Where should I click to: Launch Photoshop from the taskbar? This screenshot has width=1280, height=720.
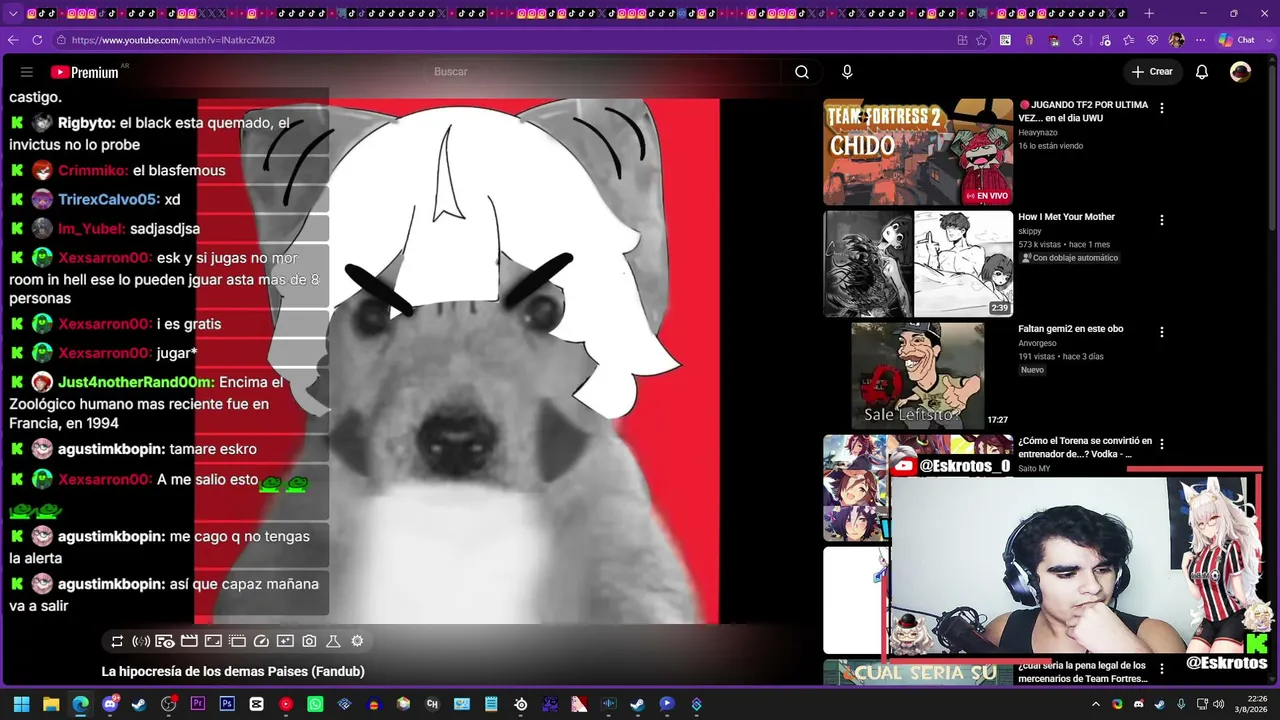coord(227,704)
